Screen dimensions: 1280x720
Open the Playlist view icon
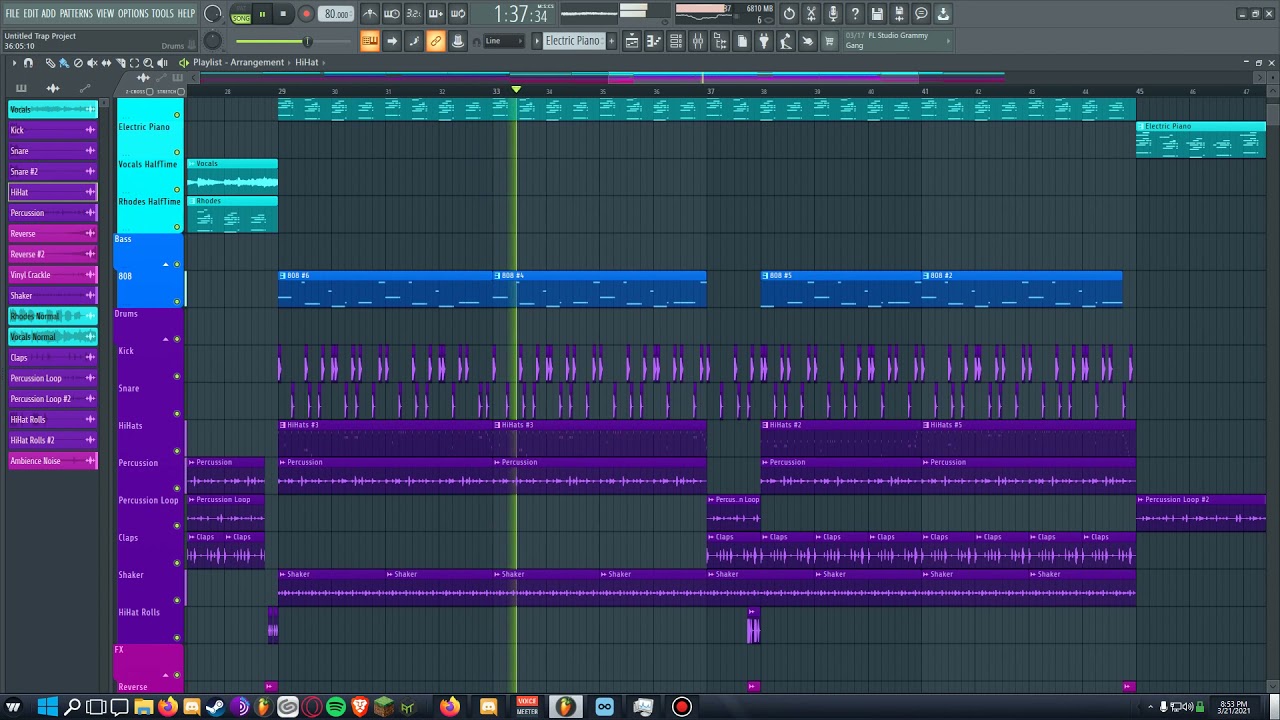632,41
